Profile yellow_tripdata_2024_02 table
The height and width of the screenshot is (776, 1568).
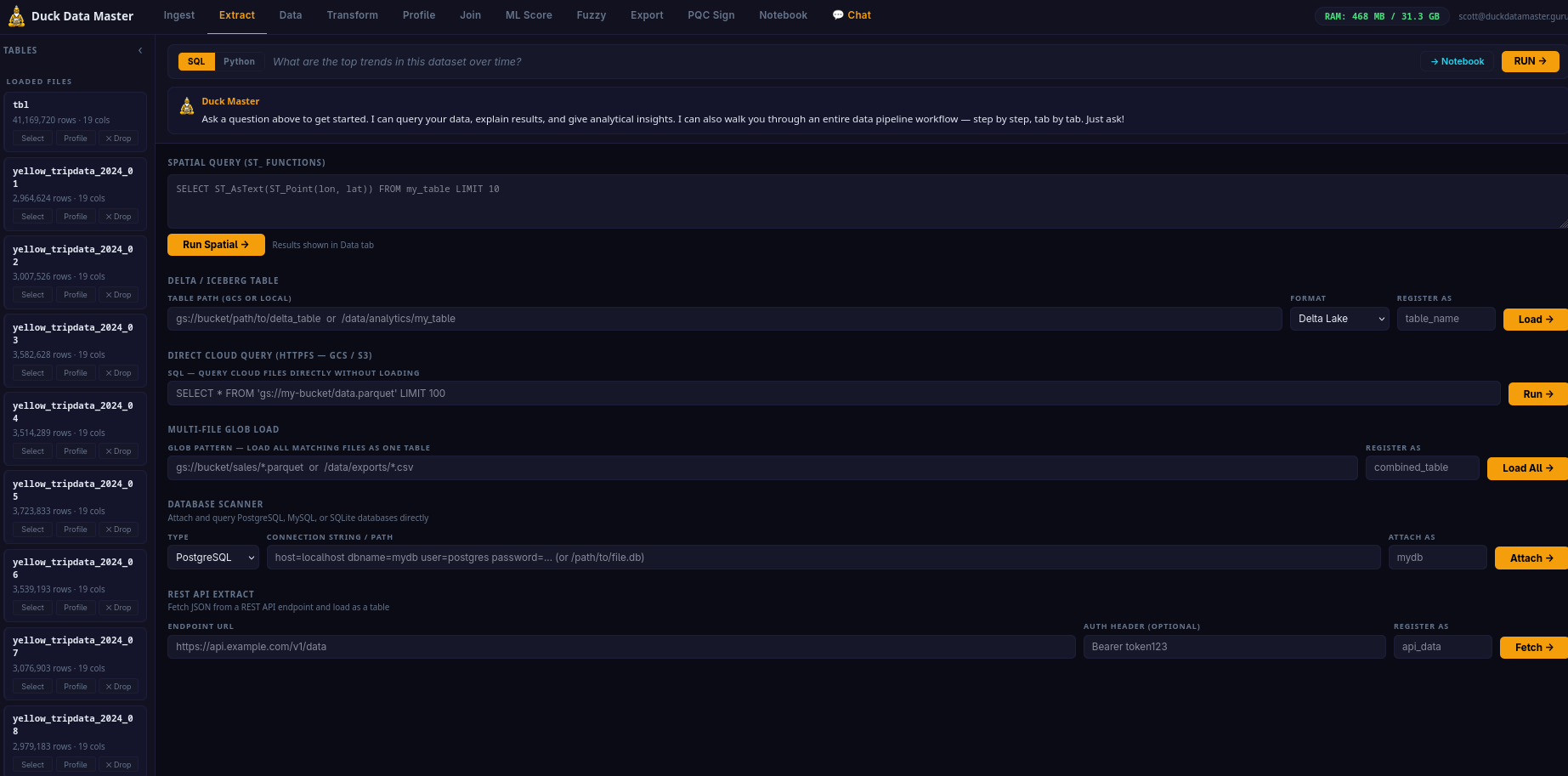pos(76,295)
